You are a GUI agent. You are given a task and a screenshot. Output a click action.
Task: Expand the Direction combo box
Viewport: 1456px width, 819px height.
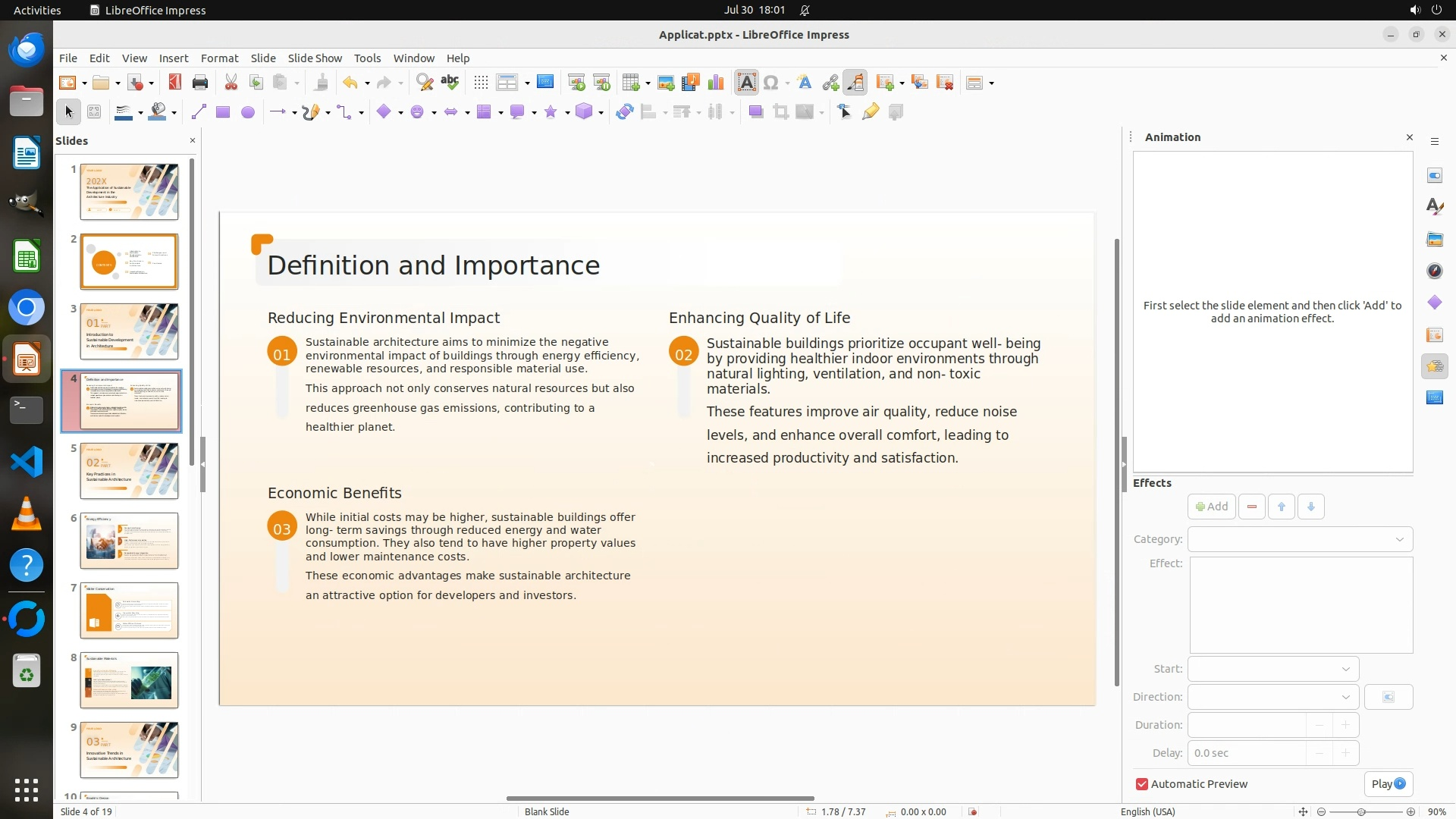[x=1272, y=697]
